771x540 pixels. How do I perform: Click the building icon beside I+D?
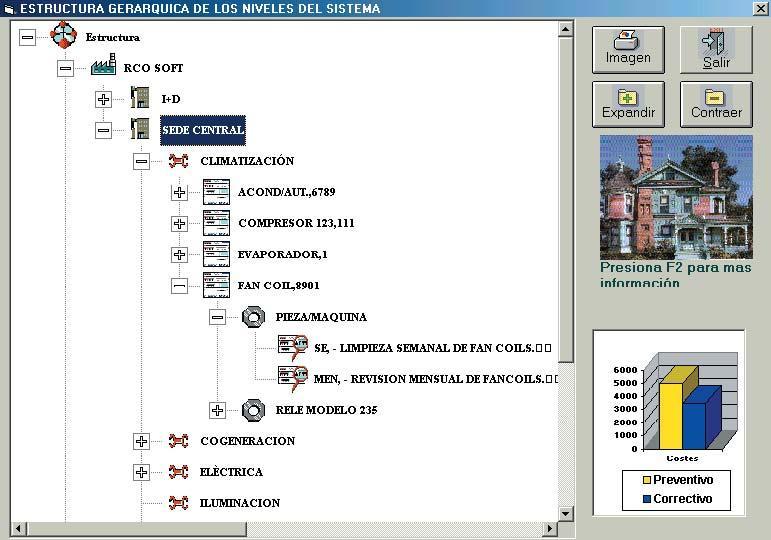pyautogui.click(x=140, y=99)
